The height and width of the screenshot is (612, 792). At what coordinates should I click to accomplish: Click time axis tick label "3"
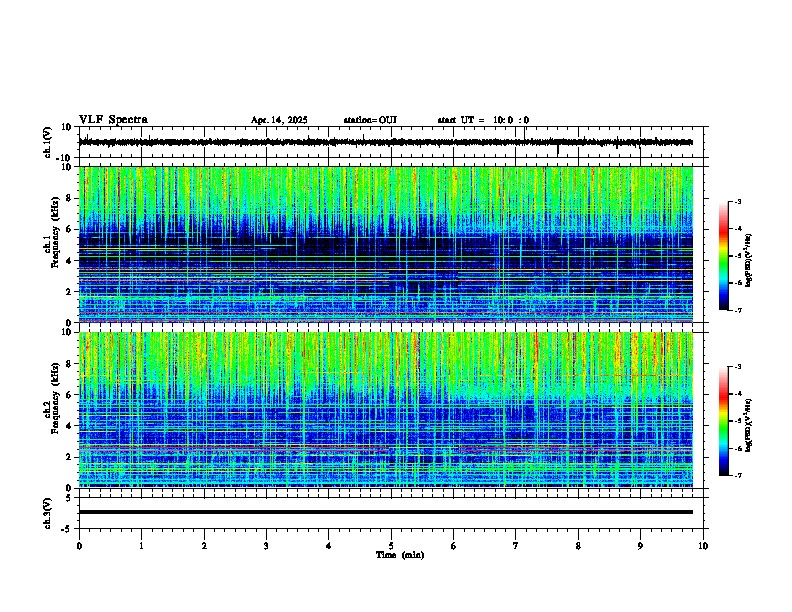[266, 546]
